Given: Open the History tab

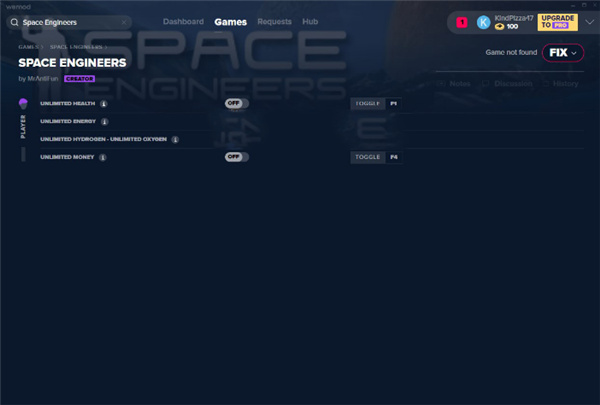Looking at the screenshot, I should (x=561, y=83).
